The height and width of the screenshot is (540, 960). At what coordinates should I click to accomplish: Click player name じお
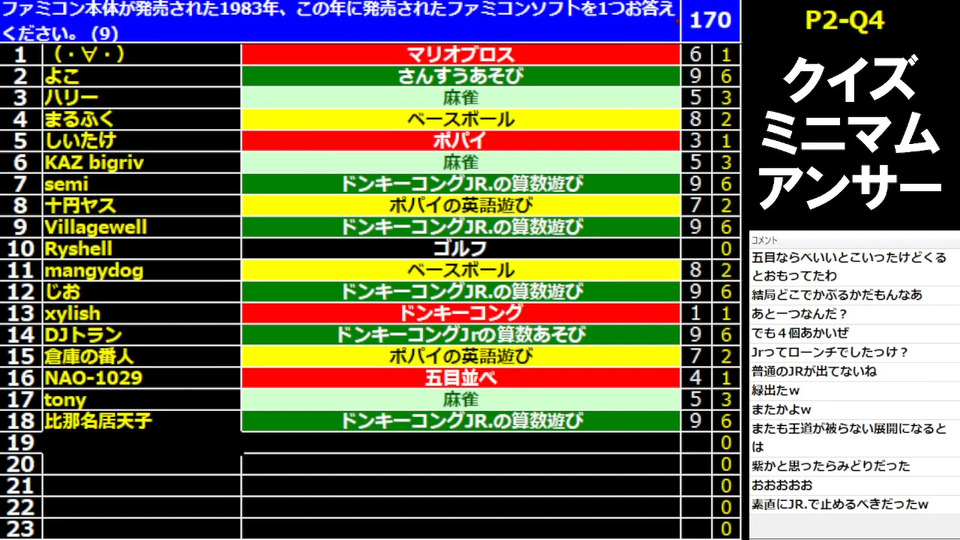[62, 291]
